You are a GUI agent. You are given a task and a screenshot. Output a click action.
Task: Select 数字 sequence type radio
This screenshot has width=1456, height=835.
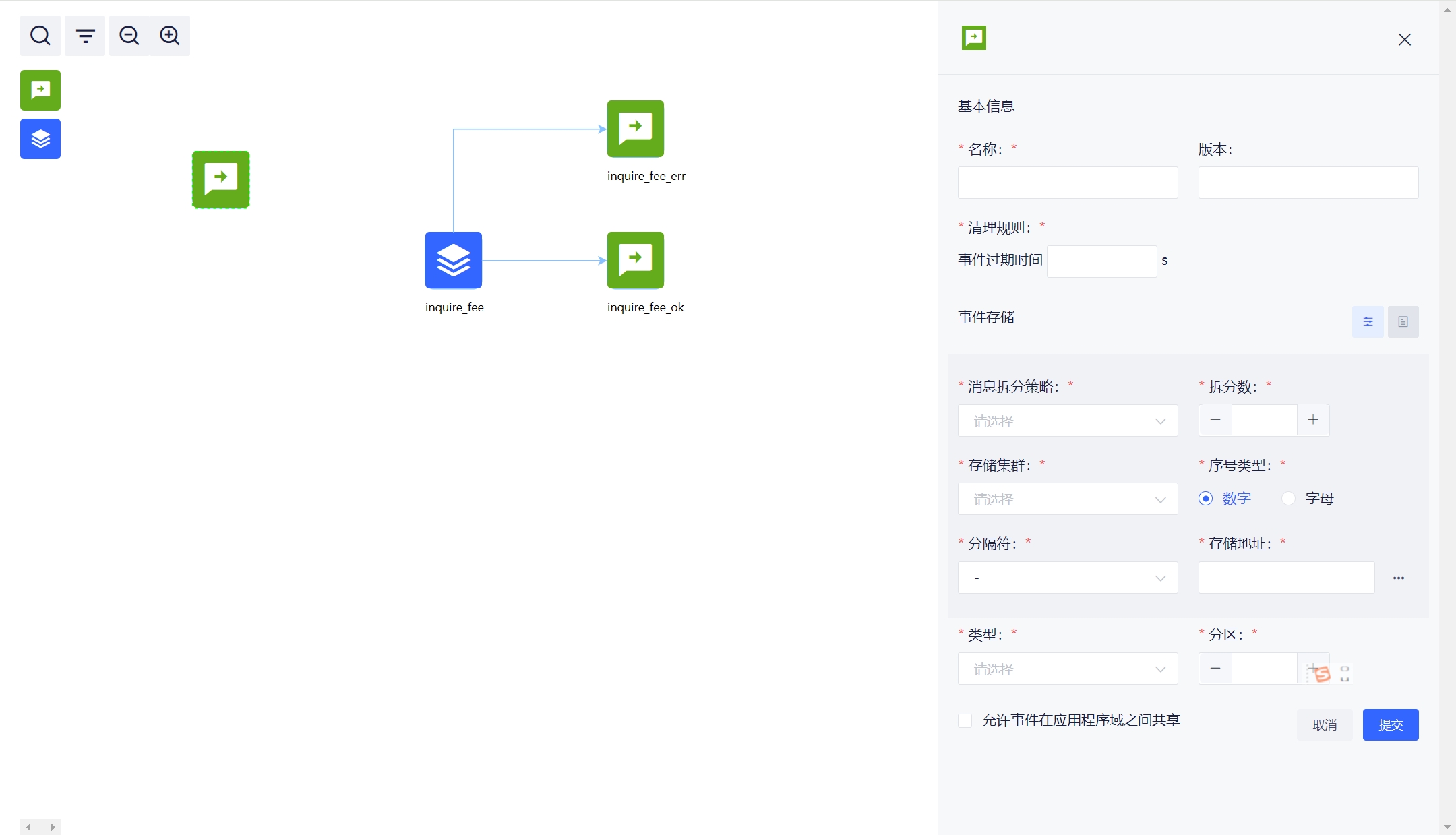(1206, 499)
